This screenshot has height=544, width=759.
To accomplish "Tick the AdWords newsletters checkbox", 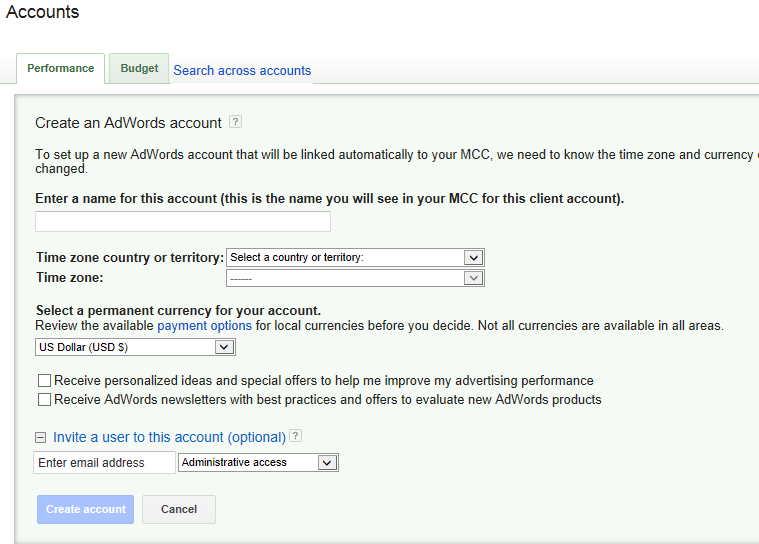I will click(44, 400).
